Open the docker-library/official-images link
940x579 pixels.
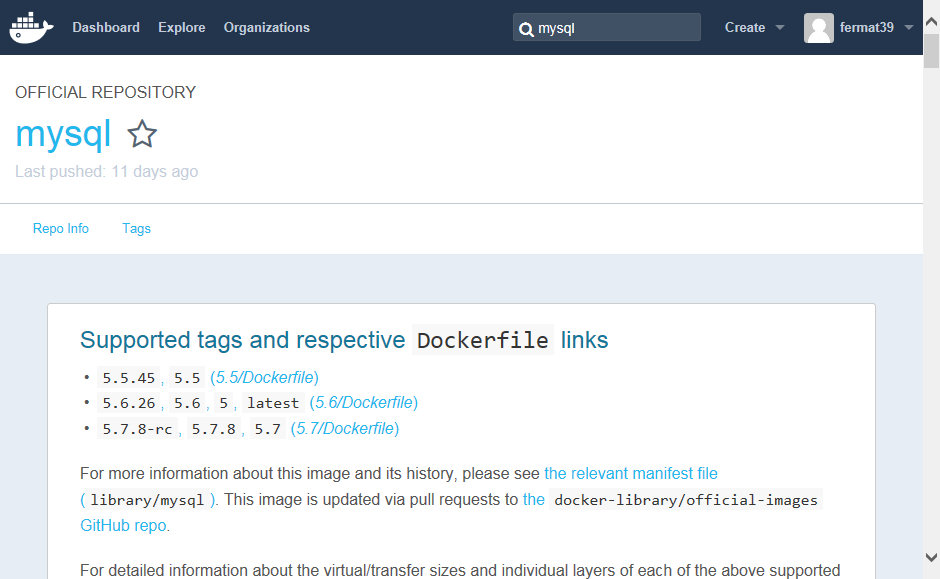(x=686, y=500)
